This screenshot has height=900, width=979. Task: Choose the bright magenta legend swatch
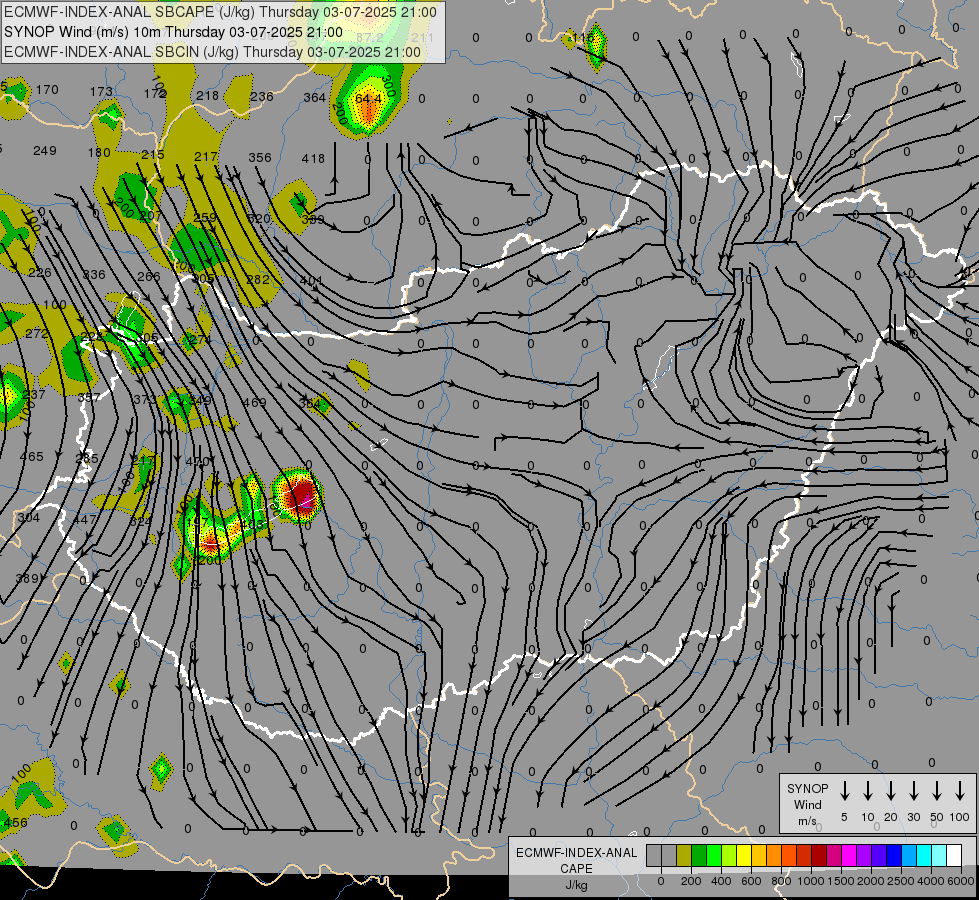coord(849,855)
